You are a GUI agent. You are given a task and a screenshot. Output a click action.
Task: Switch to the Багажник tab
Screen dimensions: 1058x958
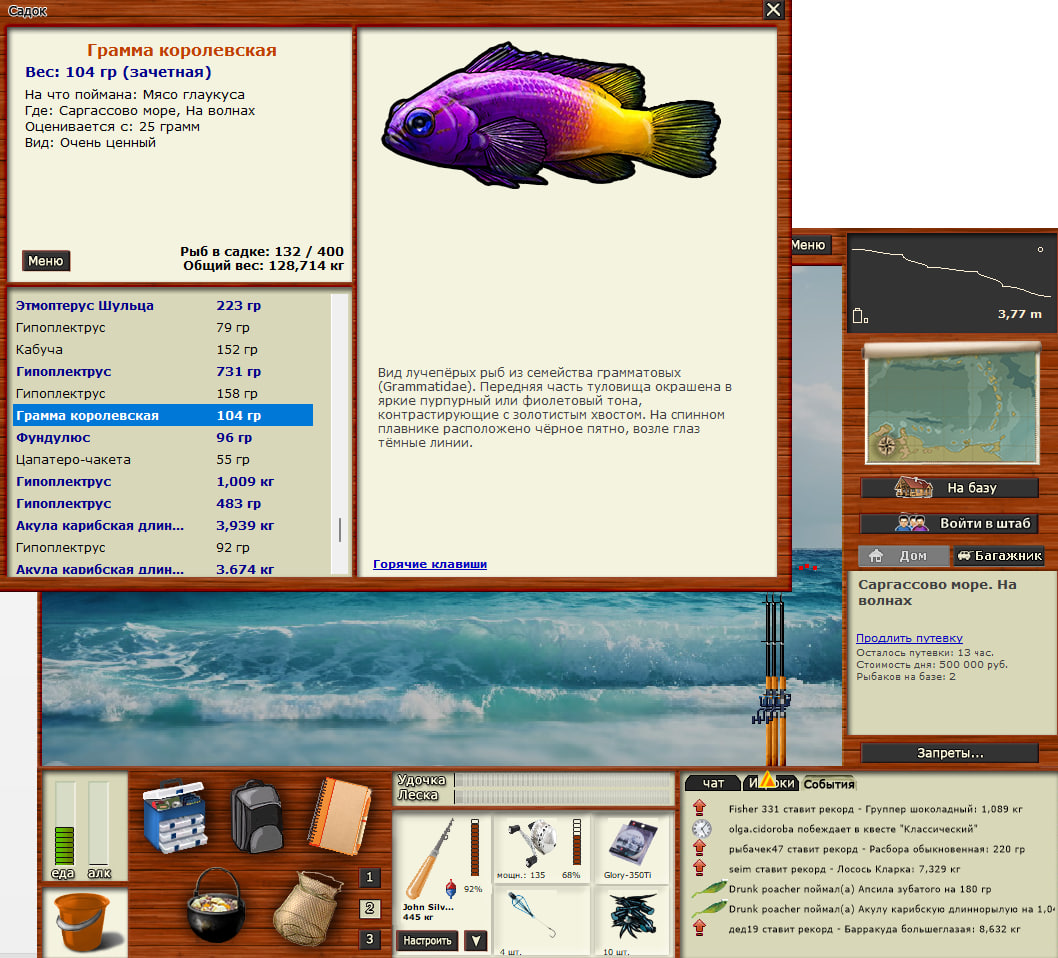click(999, 556)
